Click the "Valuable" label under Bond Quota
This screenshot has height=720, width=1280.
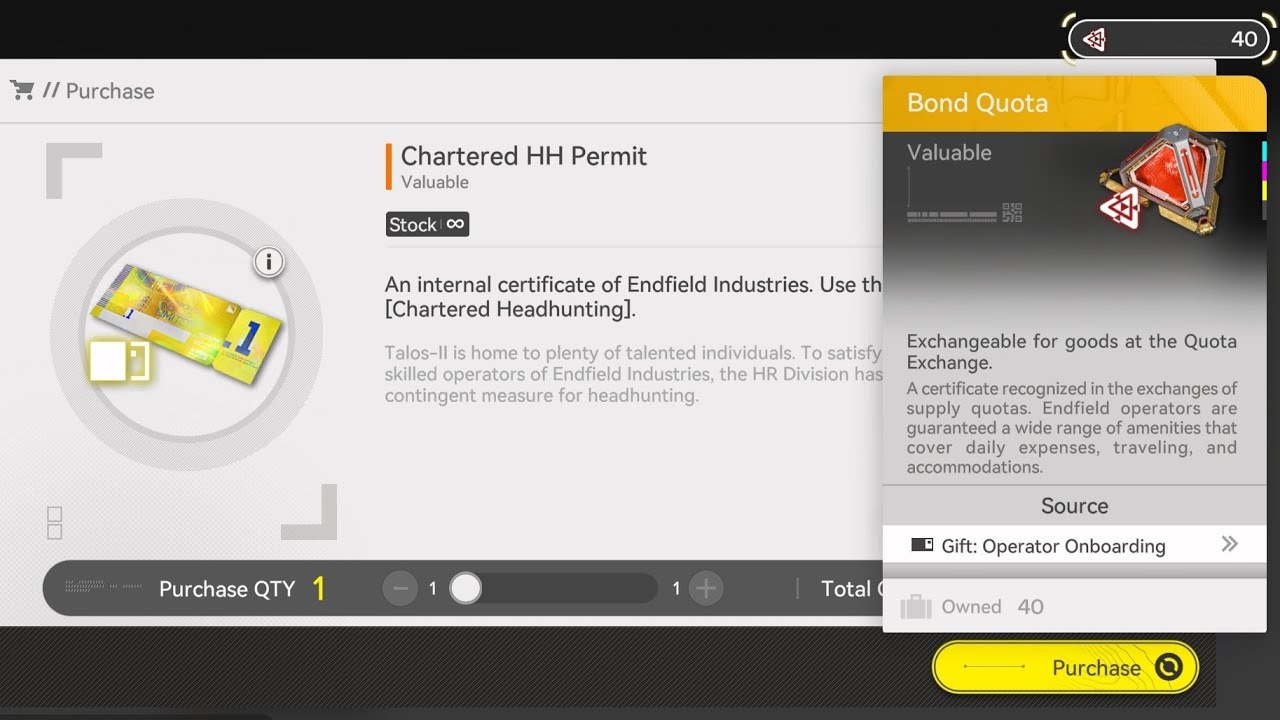coord(949,153)
